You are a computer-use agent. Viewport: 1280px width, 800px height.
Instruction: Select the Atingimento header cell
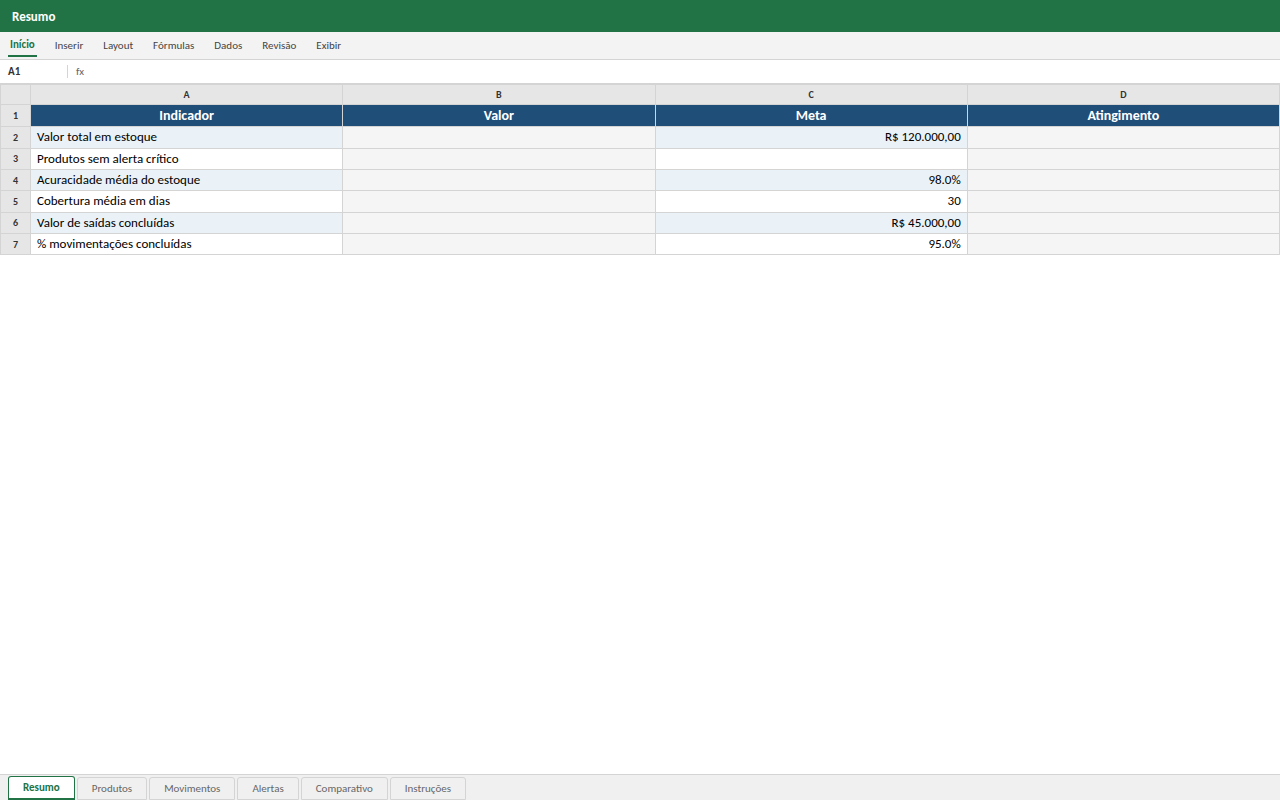coord(1123,116)
